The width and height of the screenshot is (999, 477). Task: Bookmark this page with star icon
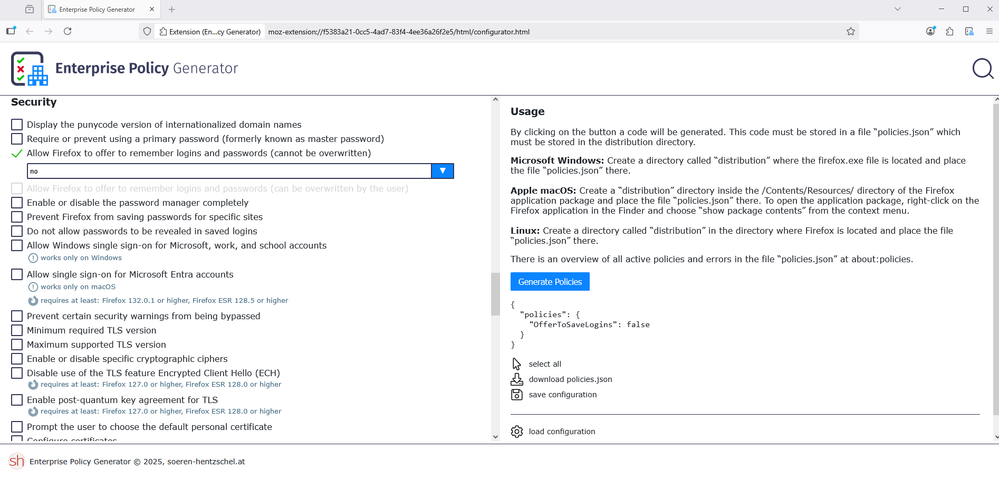click(851, 31)
